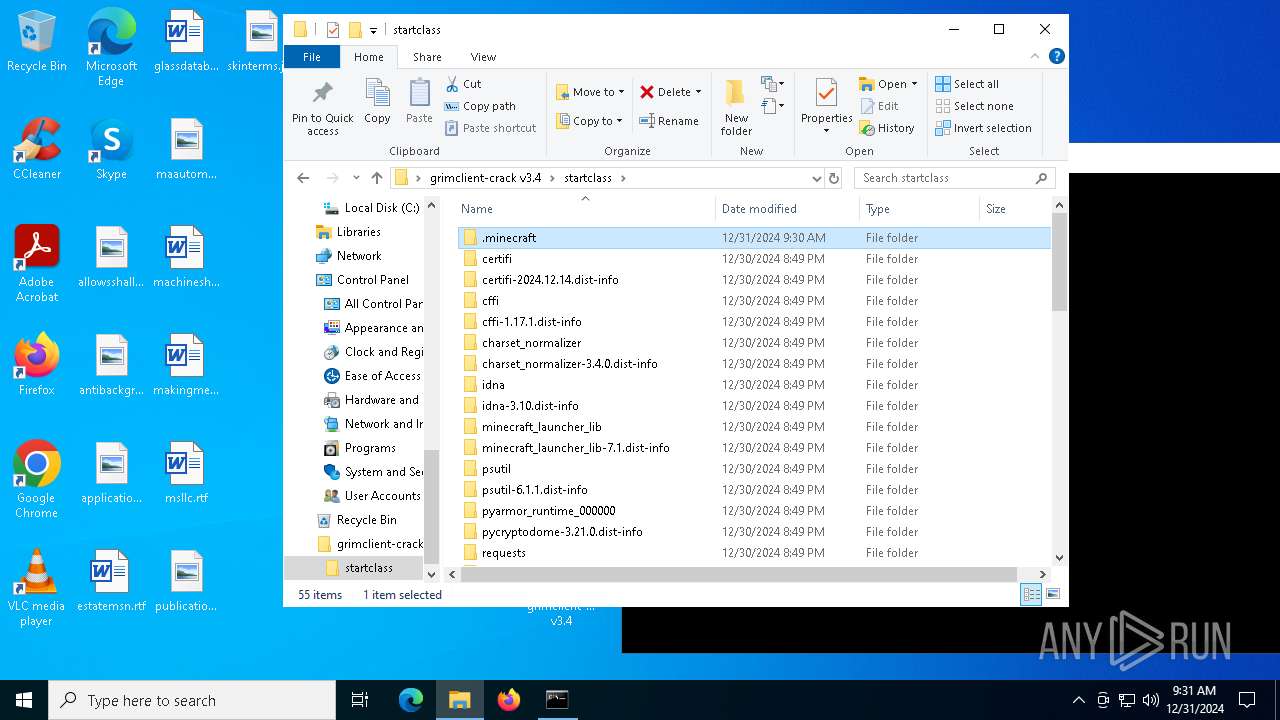1280x720 pixels.
Task: Open Google Chrome desktop shortcut
Action: [37, 480]
